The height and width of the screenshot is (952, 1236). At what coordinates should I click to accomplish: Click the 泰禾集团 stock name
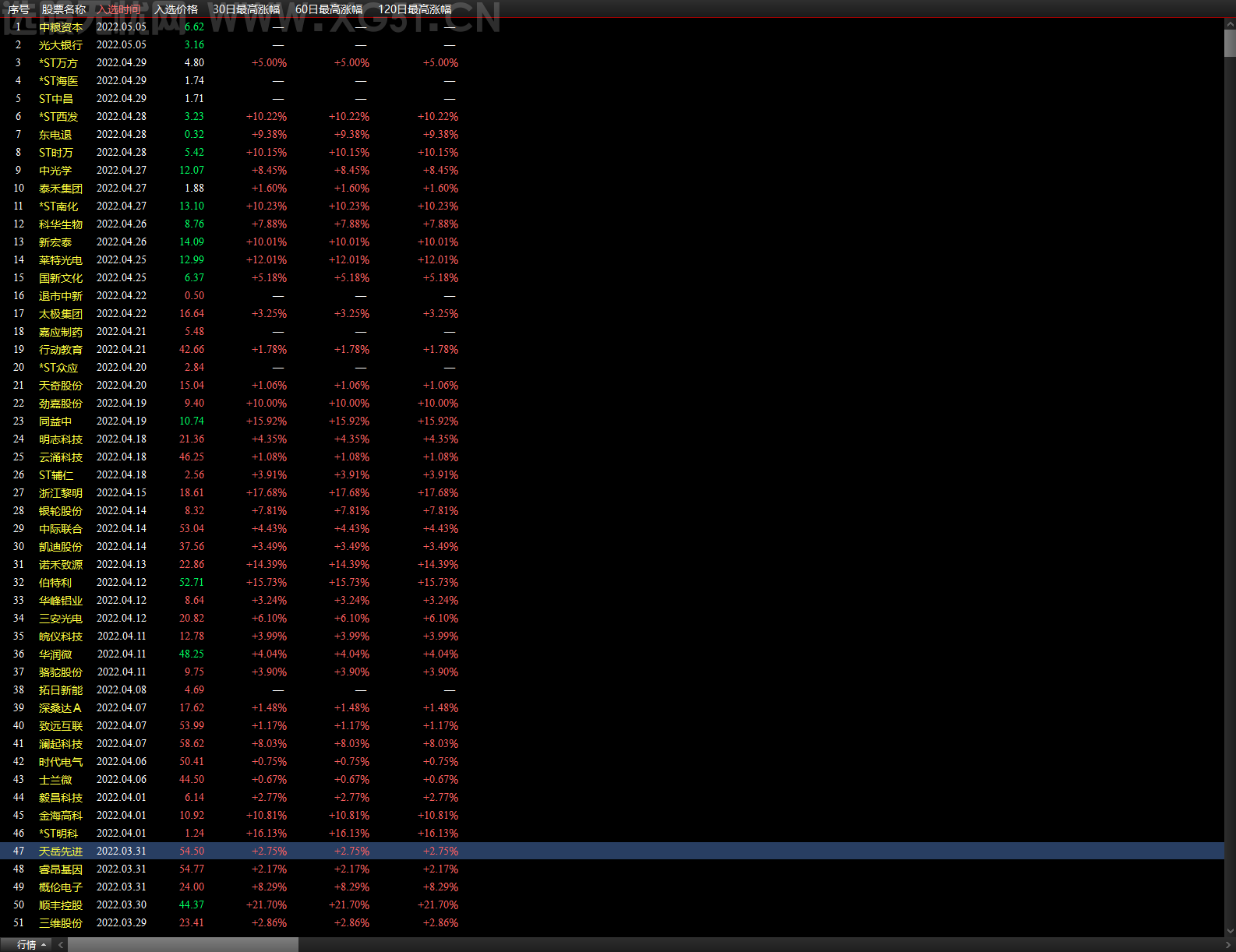61,189
